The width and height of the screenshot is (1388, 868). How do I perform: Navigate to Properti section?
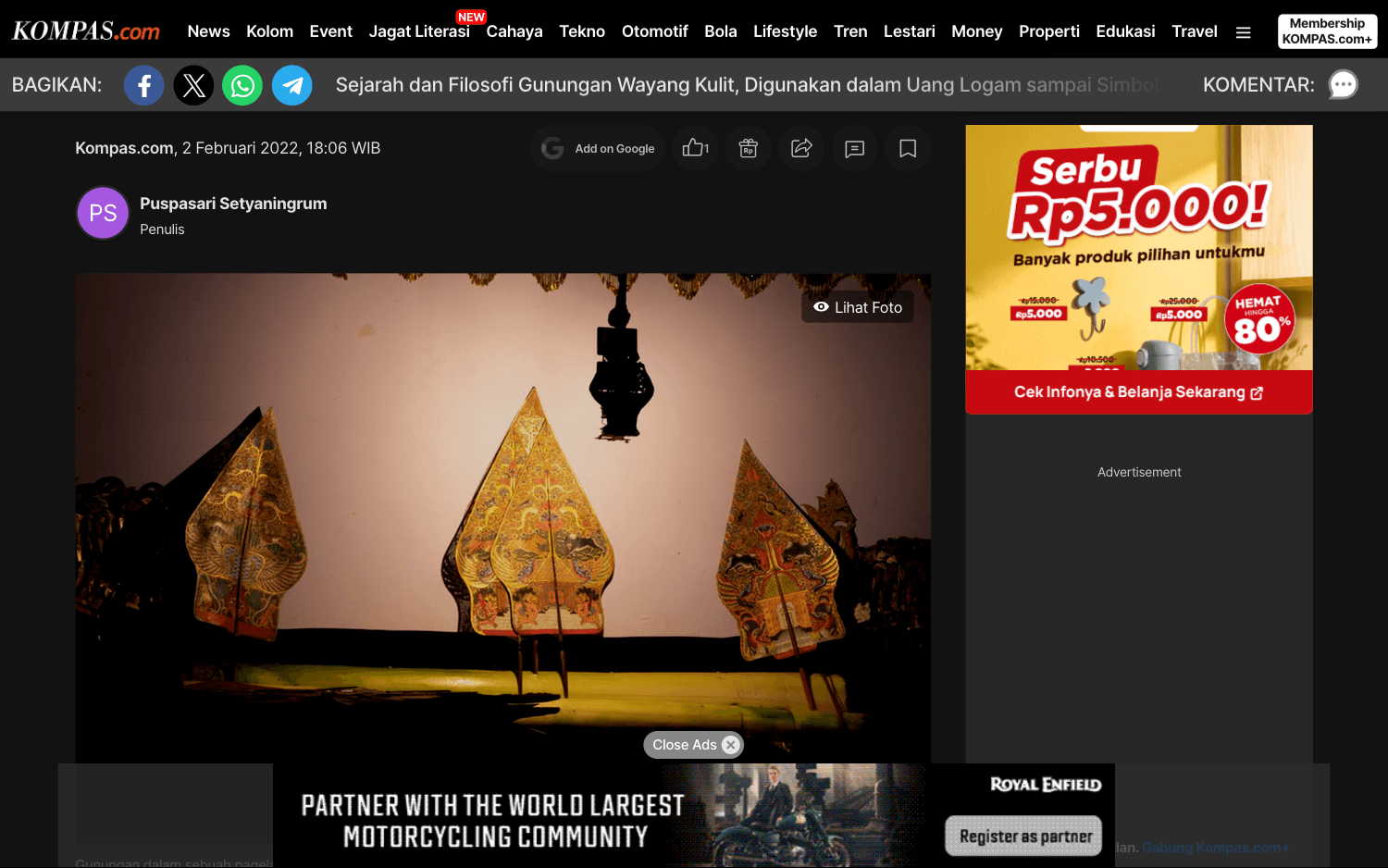tap(1048, 31)
